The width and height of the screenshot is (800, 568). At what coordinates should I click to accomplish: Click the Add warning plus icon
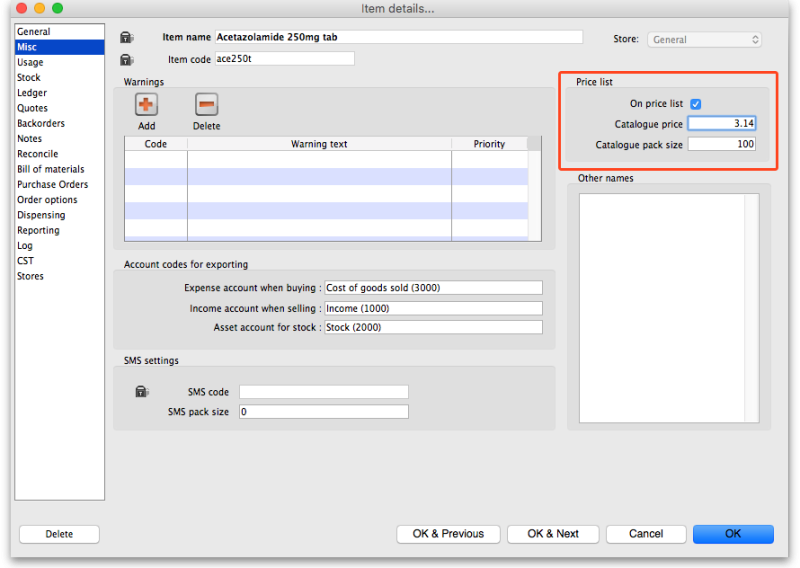(x=146, y=104)
